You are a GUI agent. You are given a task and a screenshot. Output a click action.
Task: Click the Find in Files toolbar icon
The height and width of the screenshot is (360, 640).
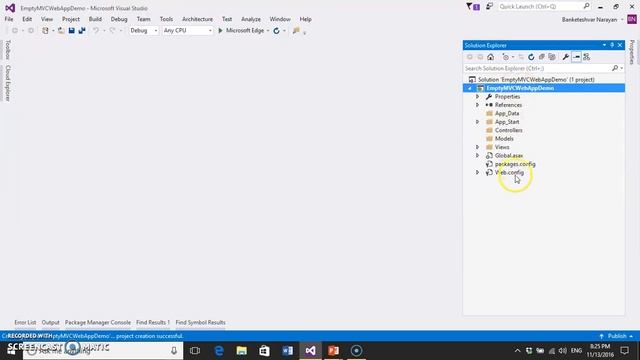pyautogui.click(x=296, y=31)
